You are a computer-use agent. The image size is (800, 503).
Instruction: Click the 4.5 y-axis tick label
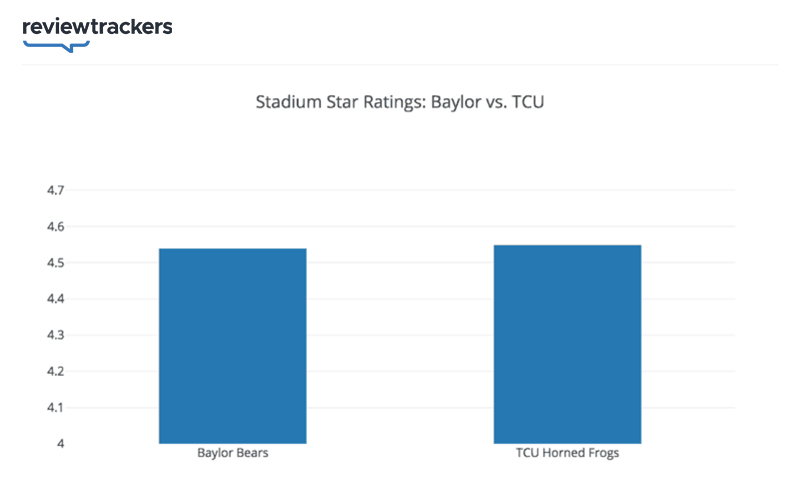point(56,263)
